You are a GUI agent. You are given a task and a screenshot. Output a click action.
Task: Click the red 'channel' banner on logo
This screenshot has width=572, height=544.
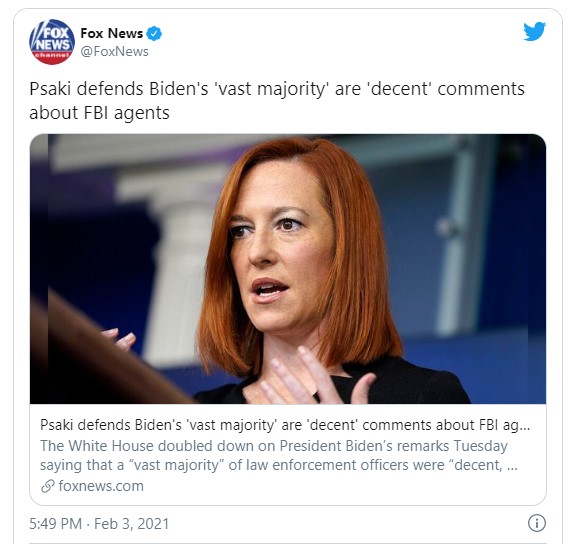click(52, 55)
